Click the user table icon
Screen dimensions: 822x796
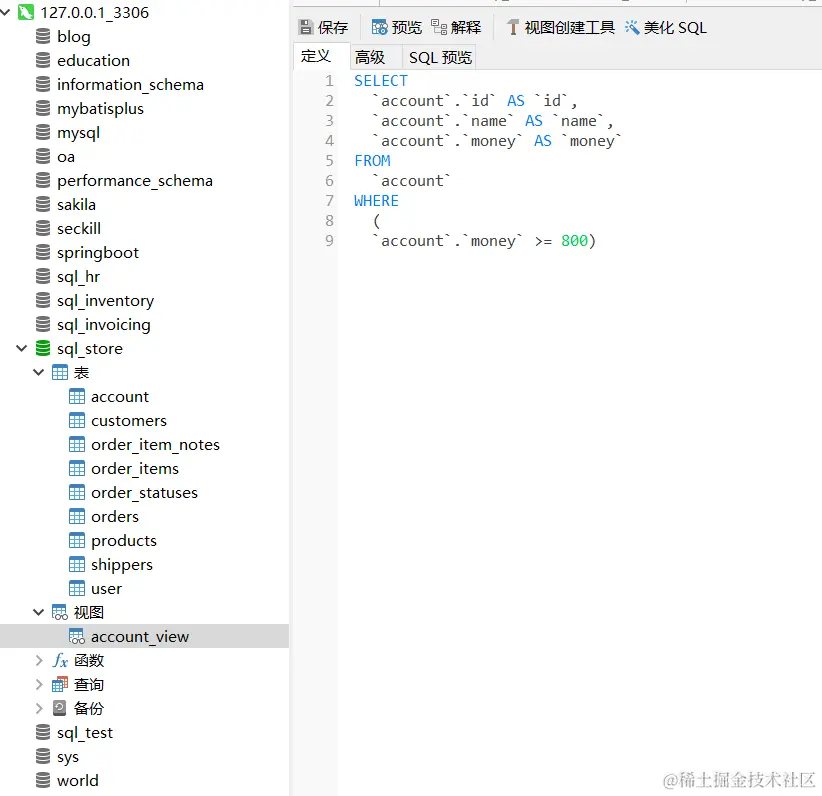(x=77, y=588)
